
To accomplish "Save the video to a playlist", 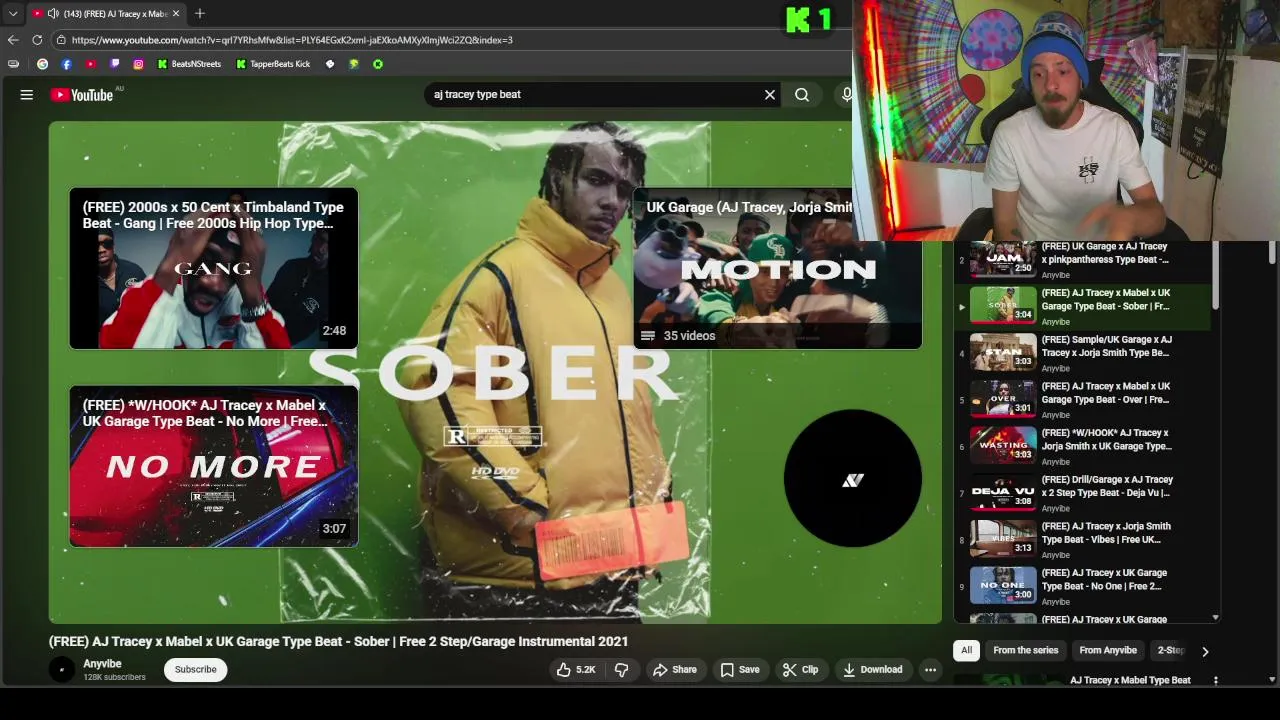I will tap(740, 670).
